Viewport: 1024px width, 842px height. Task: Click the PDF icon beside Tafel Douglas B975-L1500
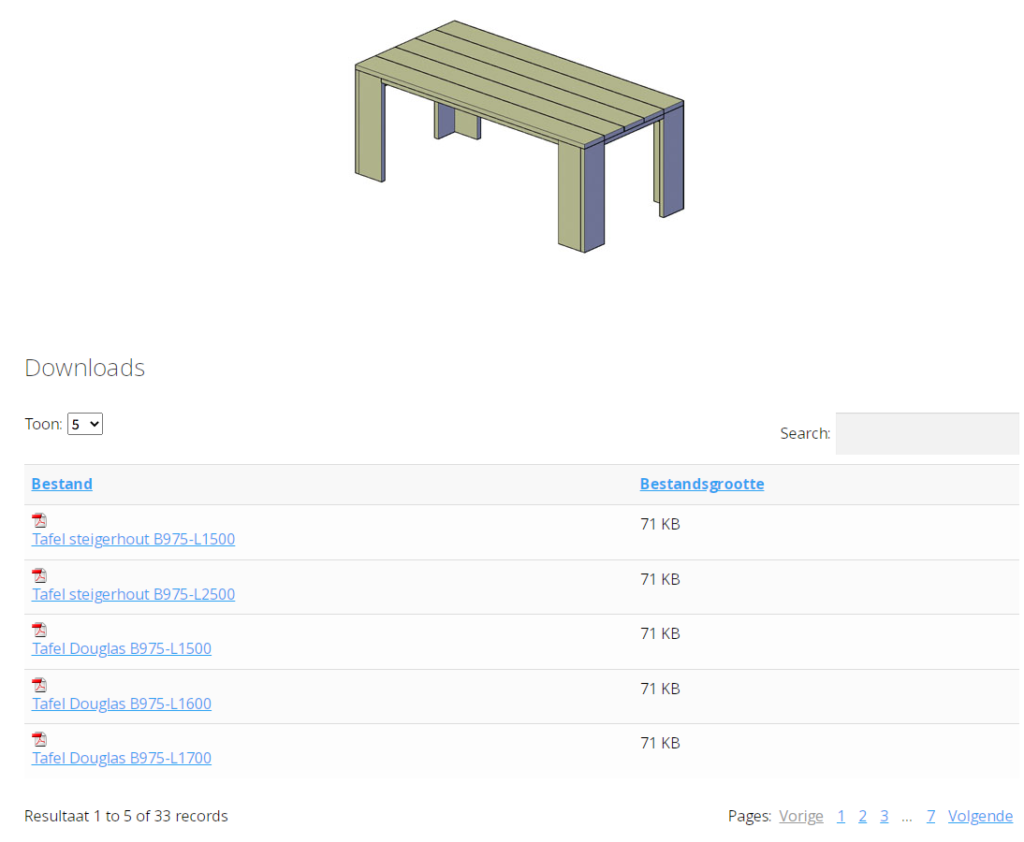coord(39,629)
